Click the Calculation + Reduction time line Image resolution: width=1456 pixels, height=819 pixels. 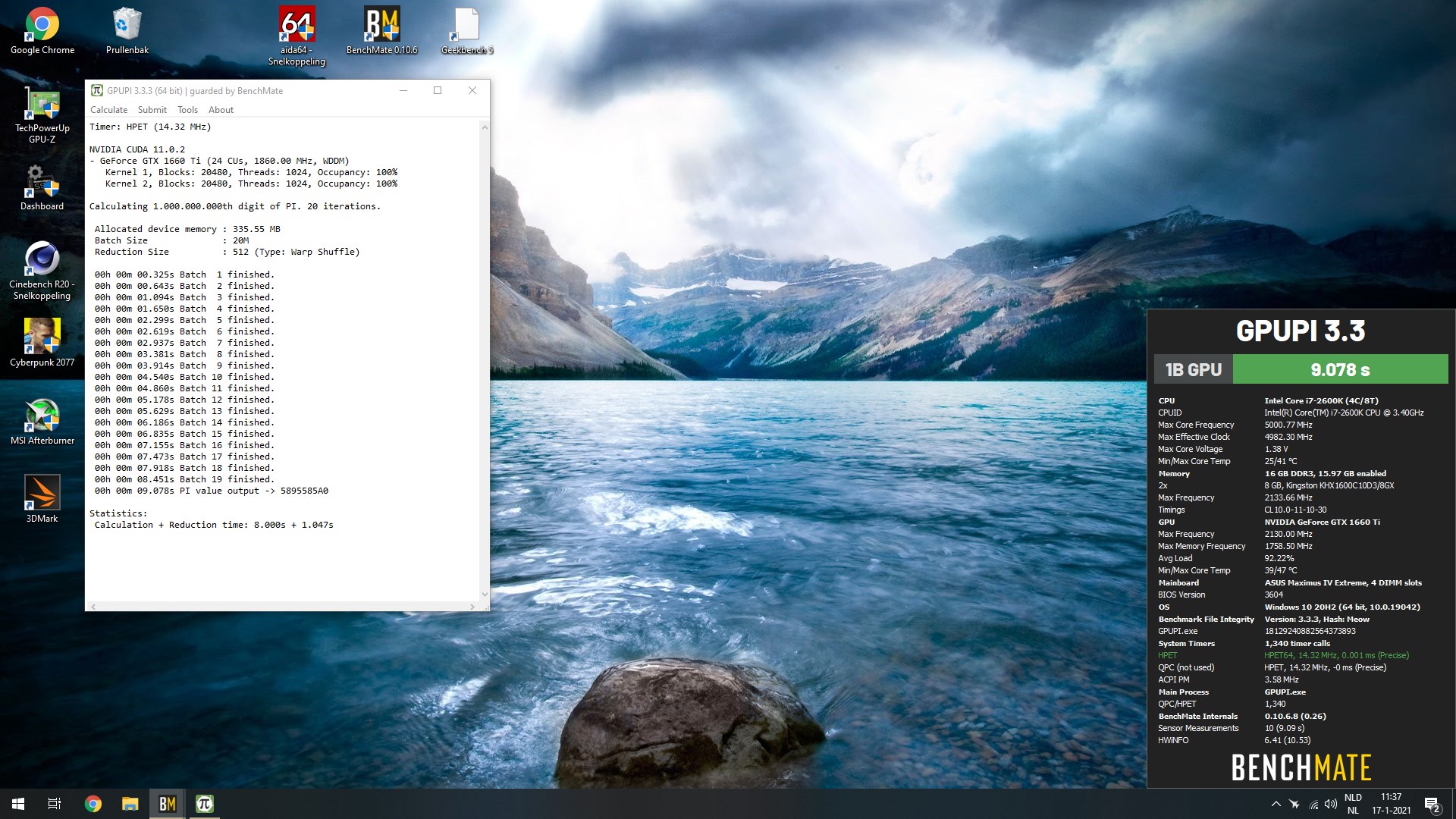click(x=214, y=525)
